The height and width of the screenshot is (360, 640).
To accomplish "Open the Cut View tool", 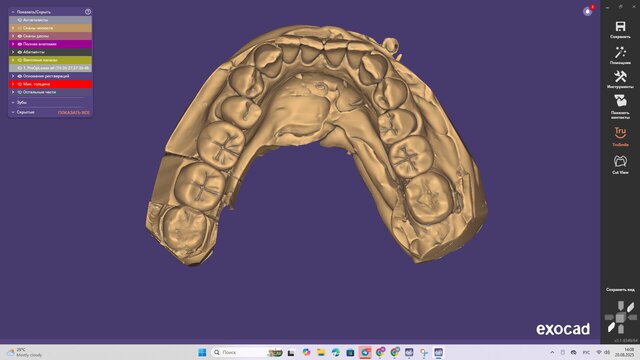I will pyautogui.click(x=620, y=161).
